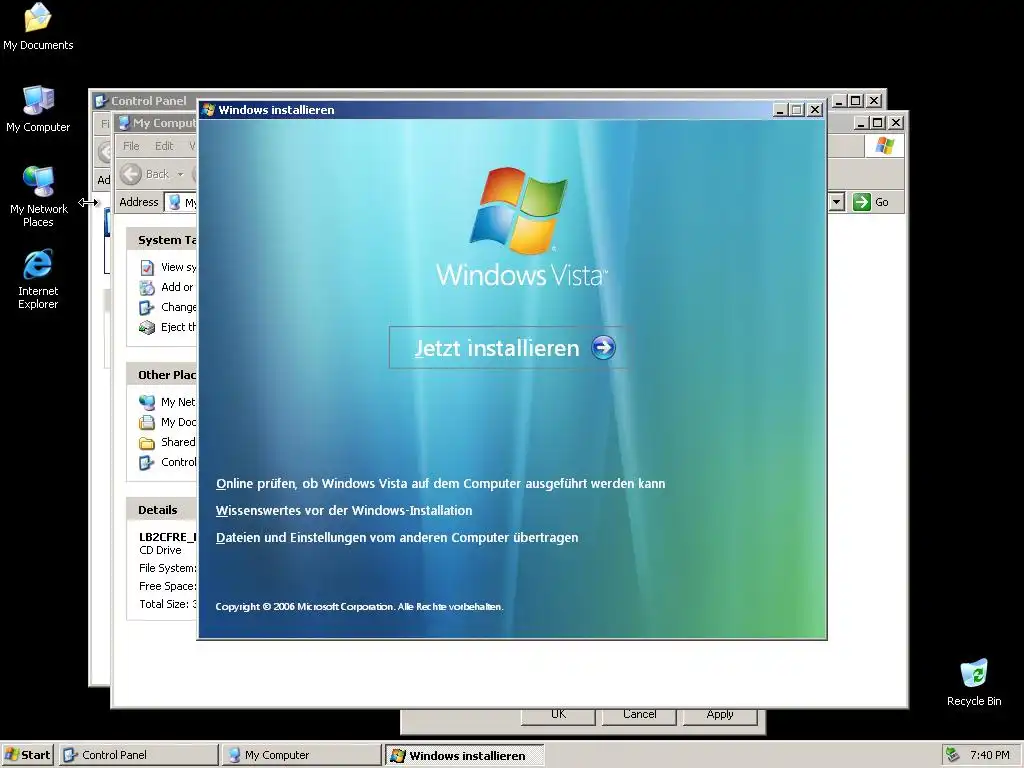
Task: Click the green Go arrow button
Action: point(862,202)
